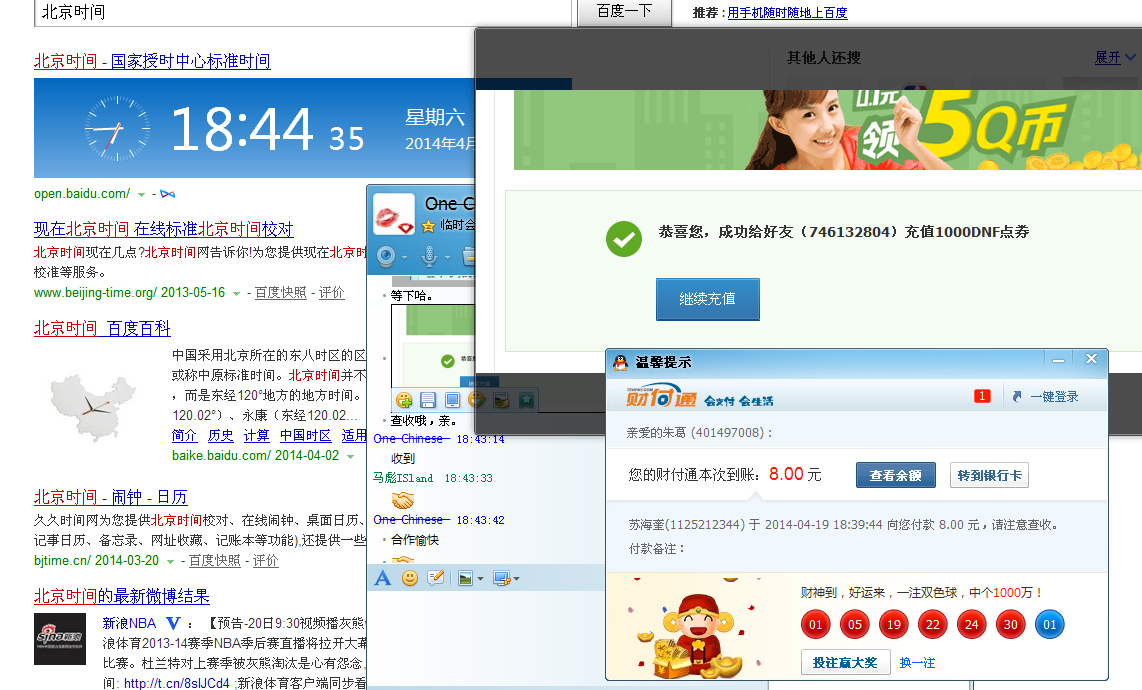Click the screenshot image in the chat conversation
Image resolution: width=1142 pixels, height=690 pixels.
tap(433, 346)
